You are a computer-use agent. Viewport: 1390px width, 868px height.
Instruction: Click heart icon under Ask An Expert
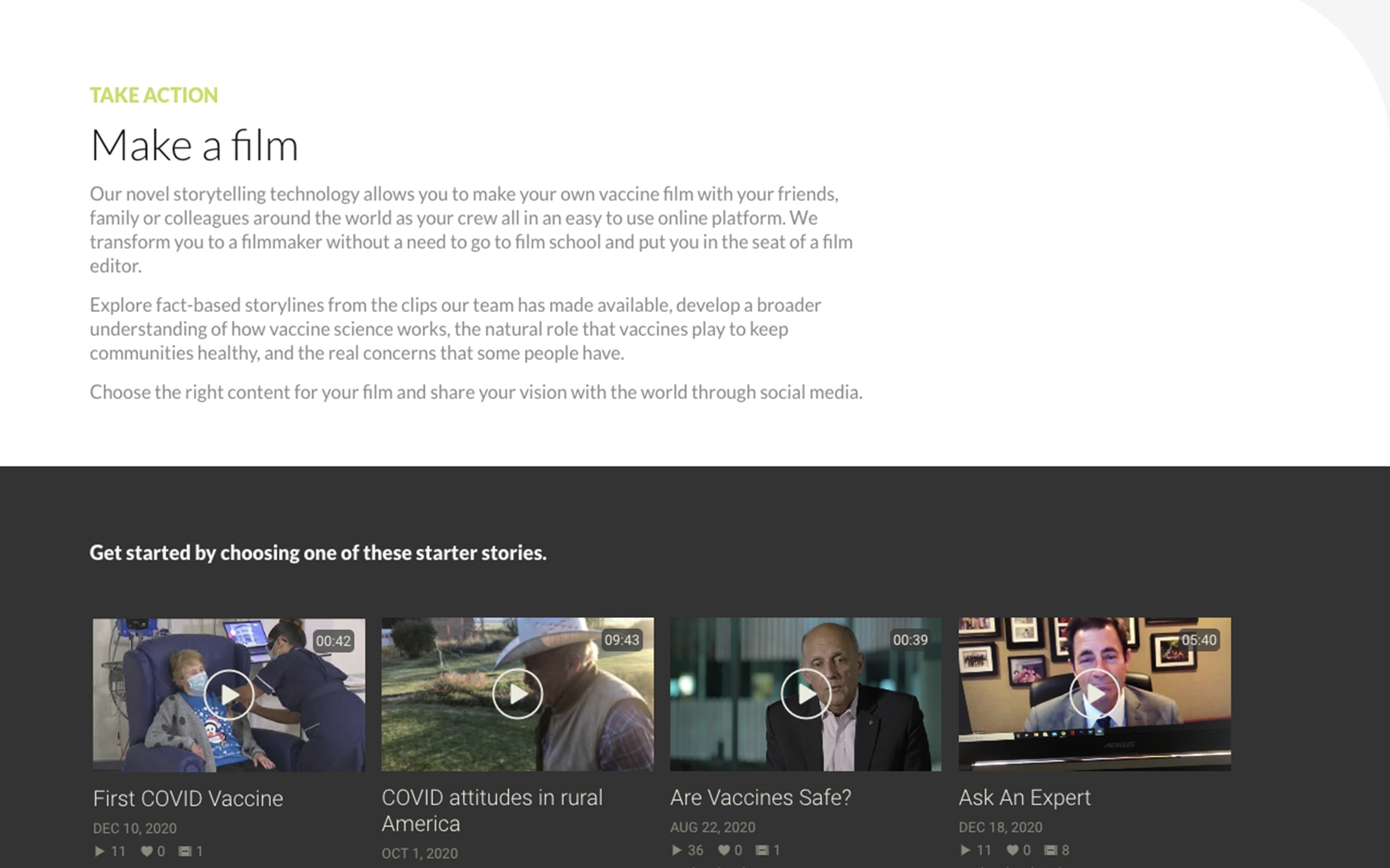[1012, 850]
